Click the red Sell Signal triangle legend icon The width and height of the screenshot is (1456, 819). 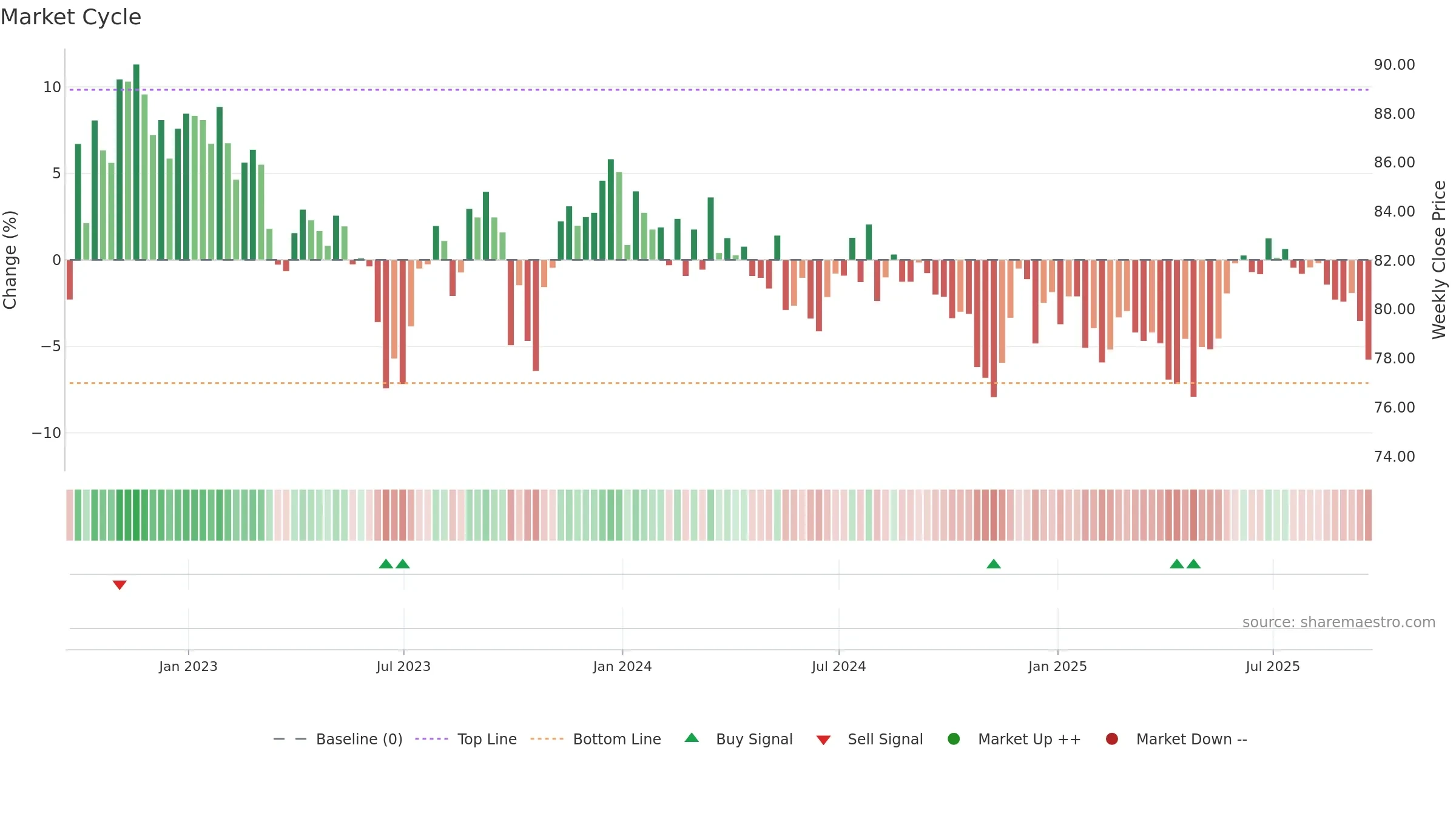[823, 740]
